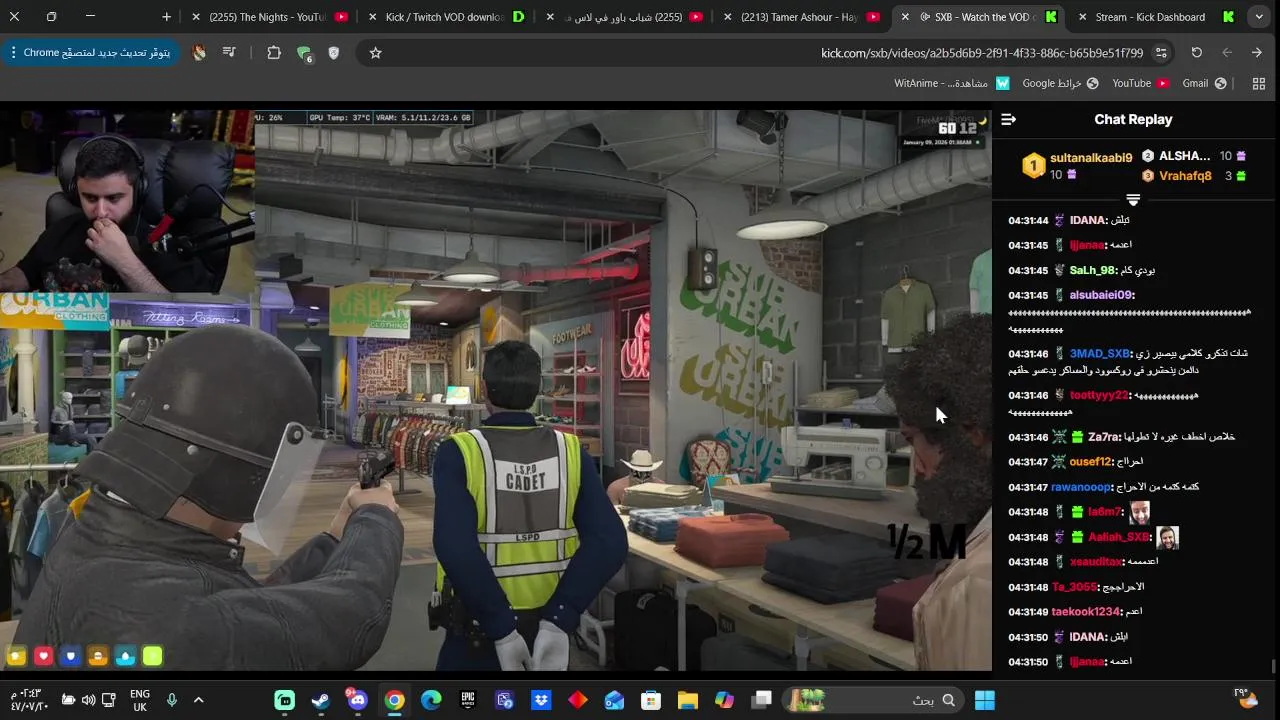Open Epic Games Launcher from taskbar
This screenshot has width=1280, height=720.
(468, 700)
